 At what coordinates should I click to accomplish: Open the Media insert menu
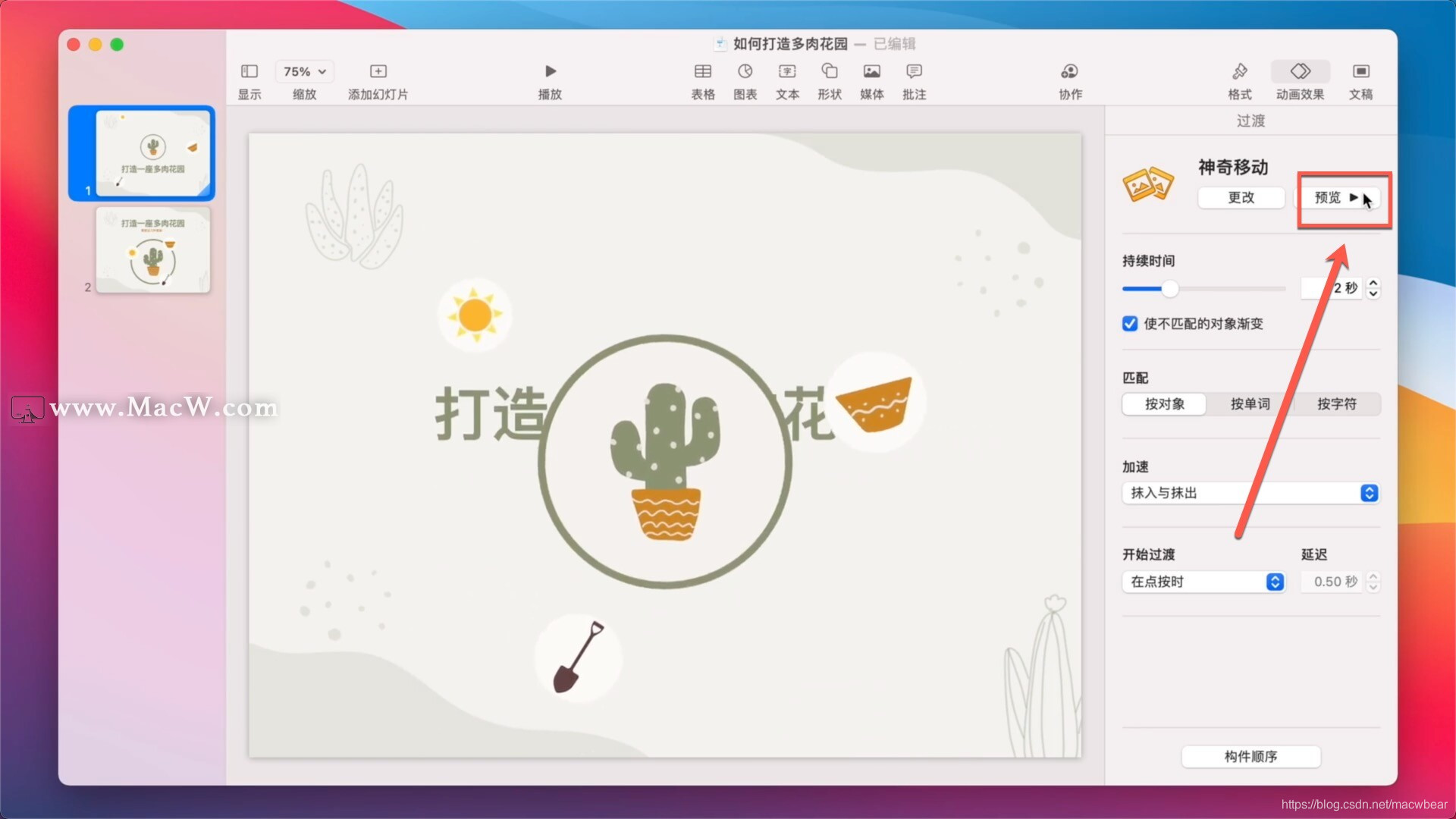tap(871, 71)
